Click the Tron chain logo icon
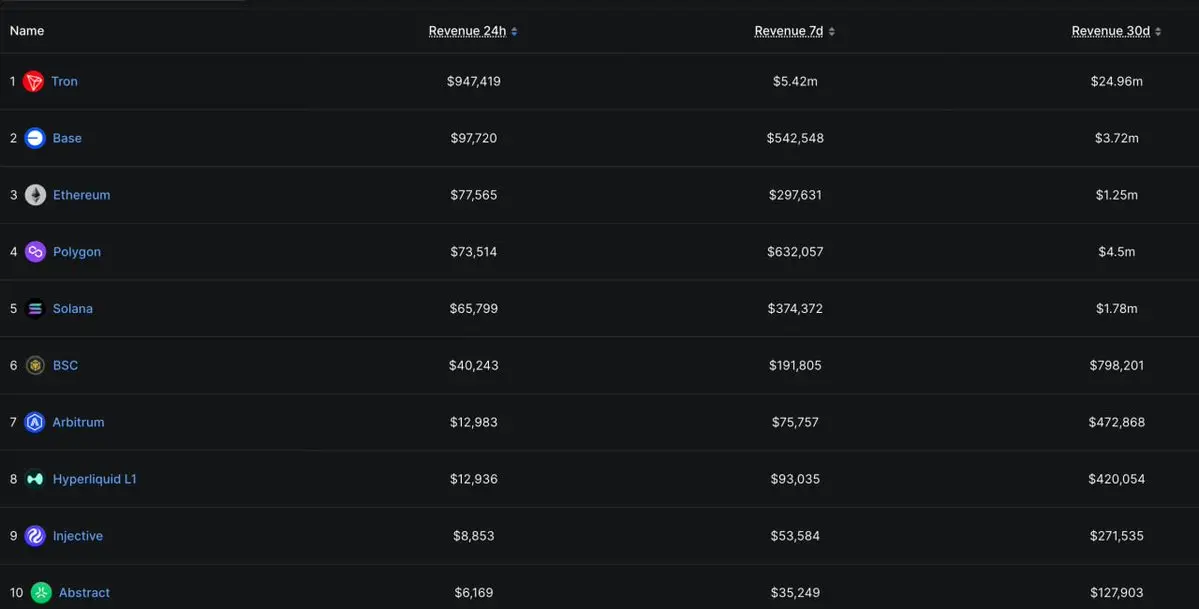 pyautogui.click(x=33, y=82)
